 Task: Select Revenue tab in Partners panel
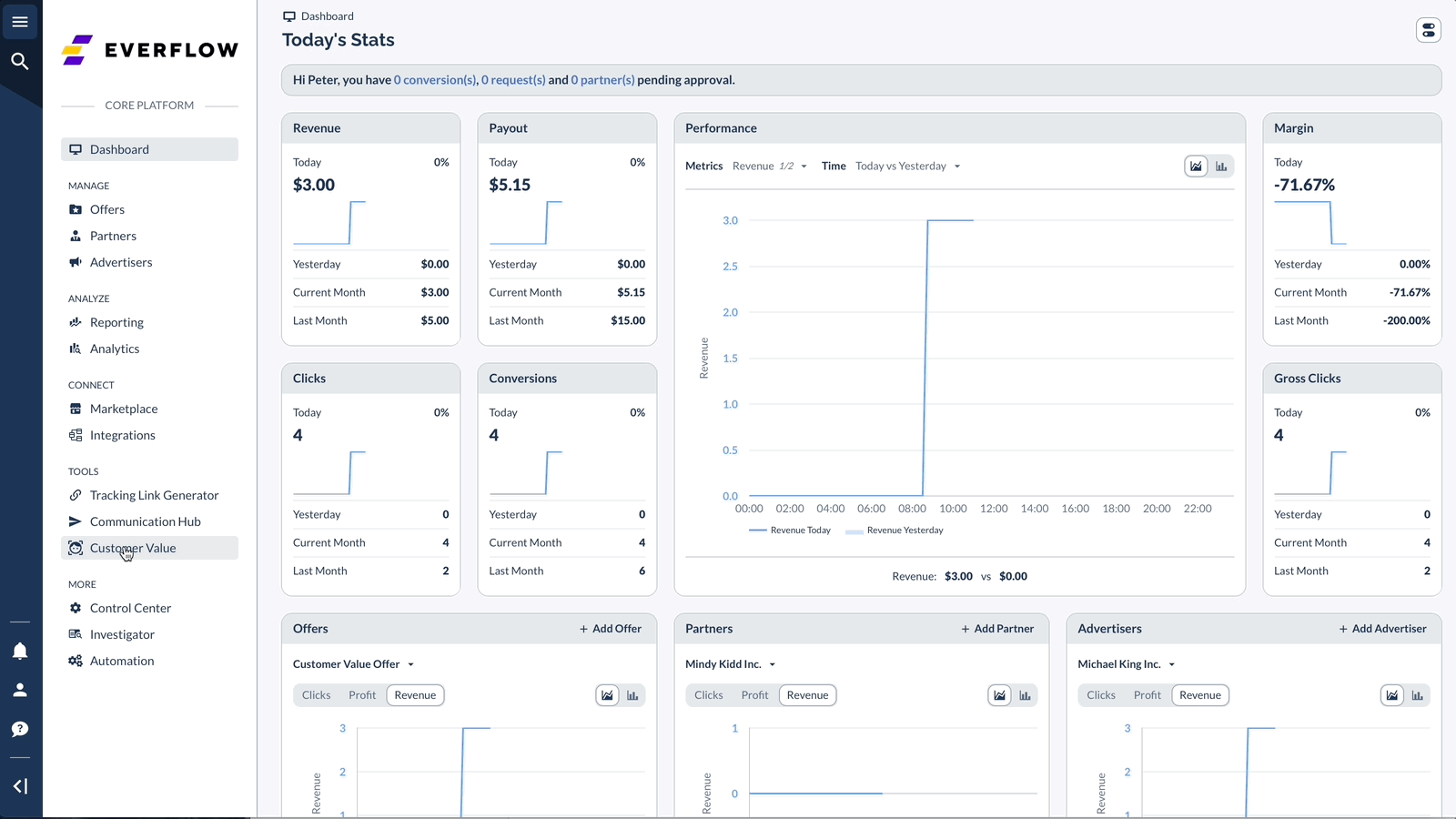(808, 695)
